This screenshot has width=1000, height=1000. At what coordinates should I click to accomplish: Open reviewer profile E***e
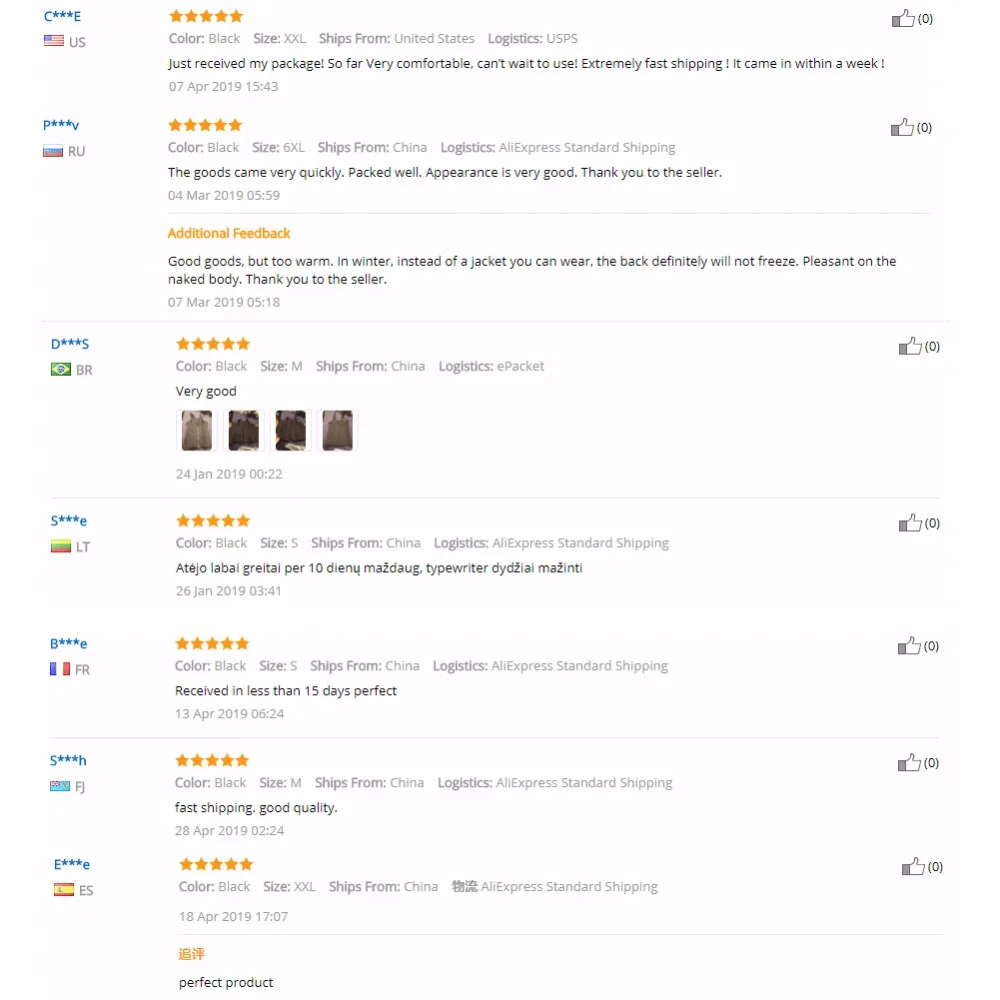click(x=71, y=864)
